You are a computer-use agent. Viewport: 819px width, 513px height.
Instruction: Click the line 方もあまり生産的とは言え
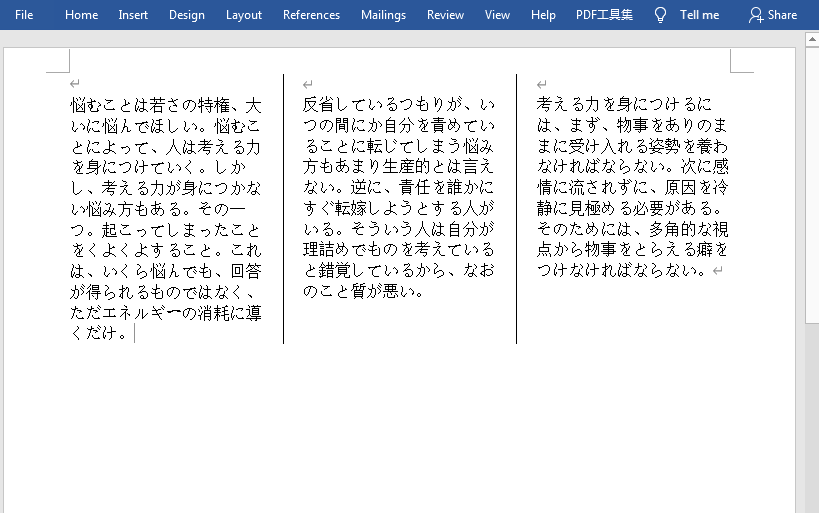[x=399, y=166]
